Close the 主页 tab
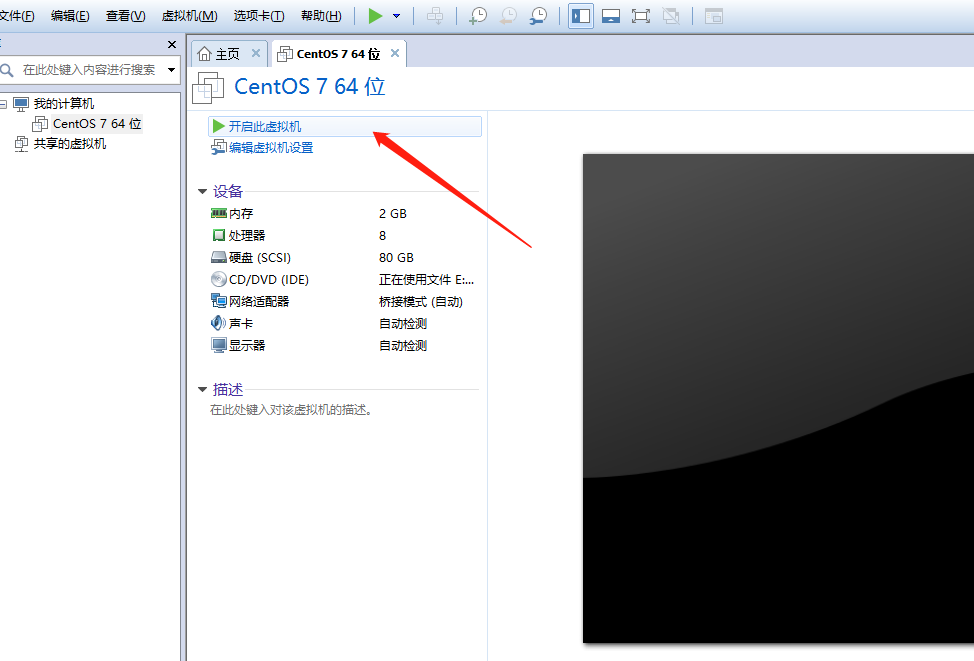The height and width of the screenshot is (661, 974). 255,53
